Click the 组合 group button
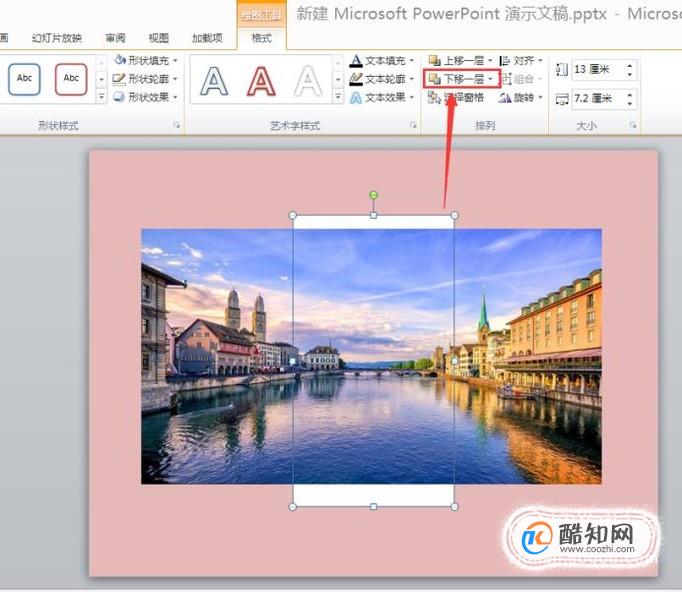This screenshot has height=592, width=682. 521,79
